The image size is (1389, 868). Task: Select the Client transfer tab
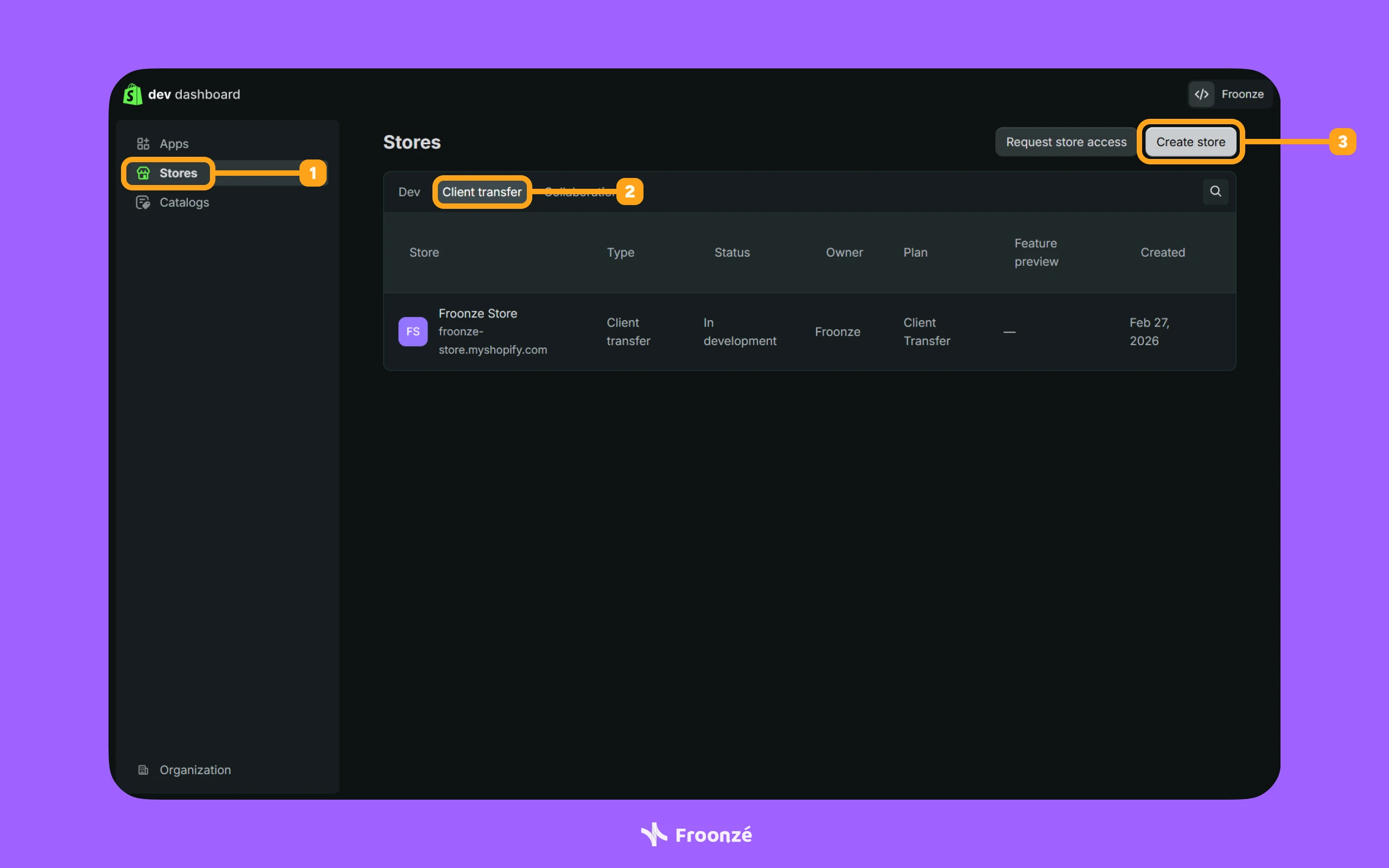pyautogui.click(x=482, y=192)
